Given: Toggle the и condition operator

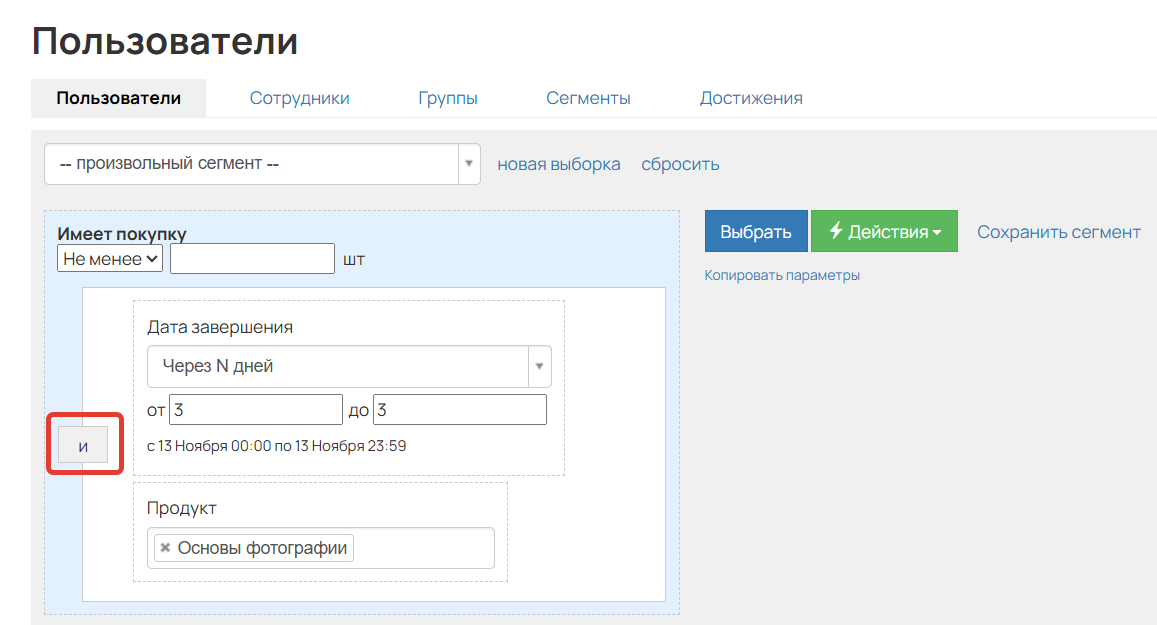Looking at the screenshot, I should 84,443.
